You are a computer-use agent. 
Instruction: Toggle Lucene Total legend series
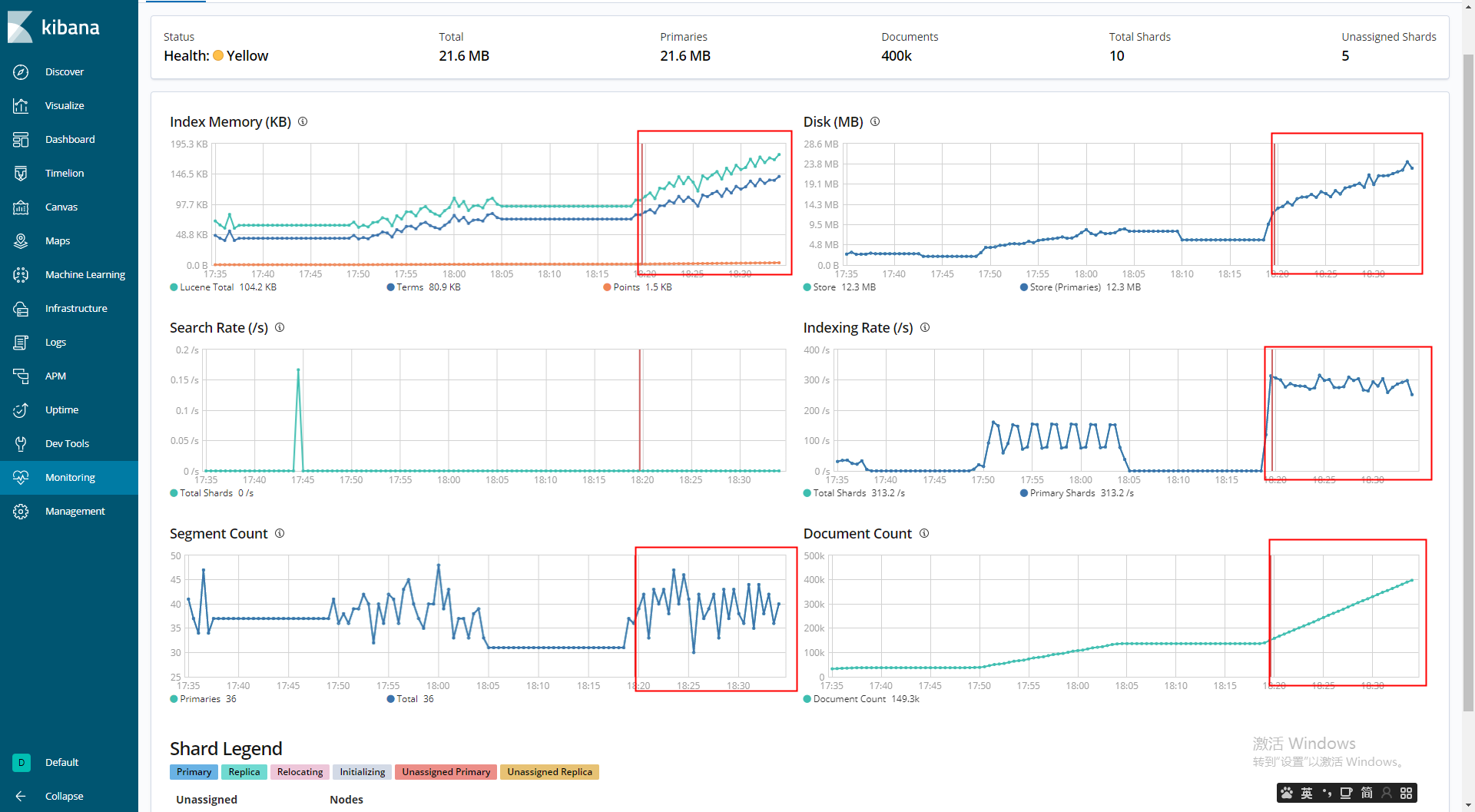pos(224,287)
